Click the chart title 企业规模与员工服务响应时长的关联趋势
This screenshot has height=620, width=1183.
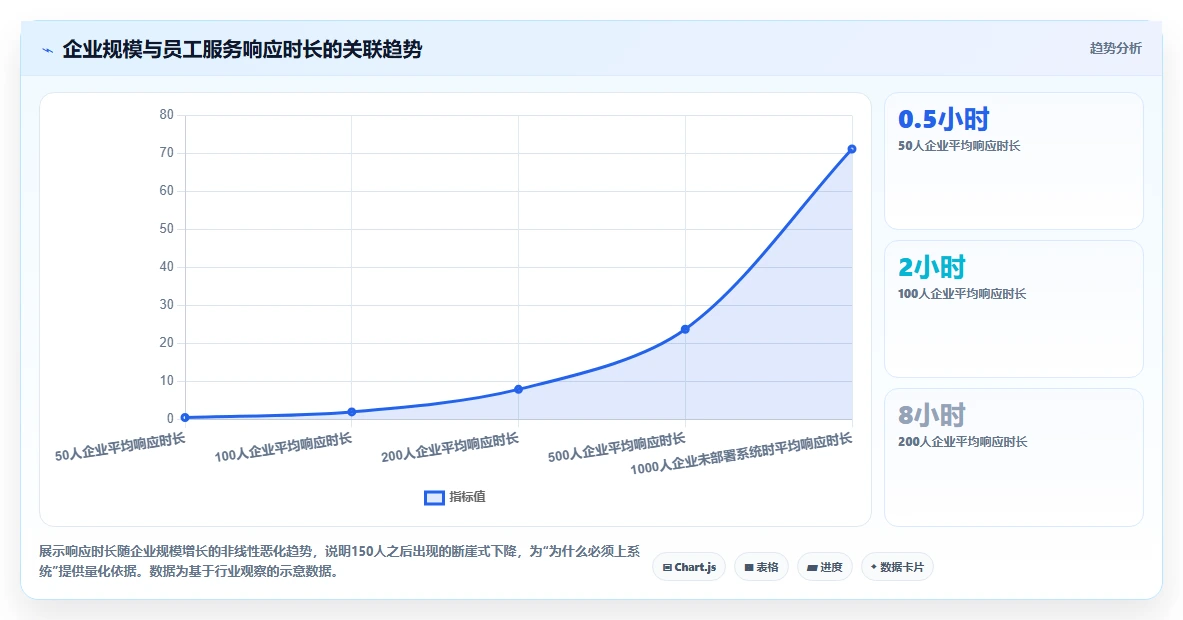tap(242, 50)
